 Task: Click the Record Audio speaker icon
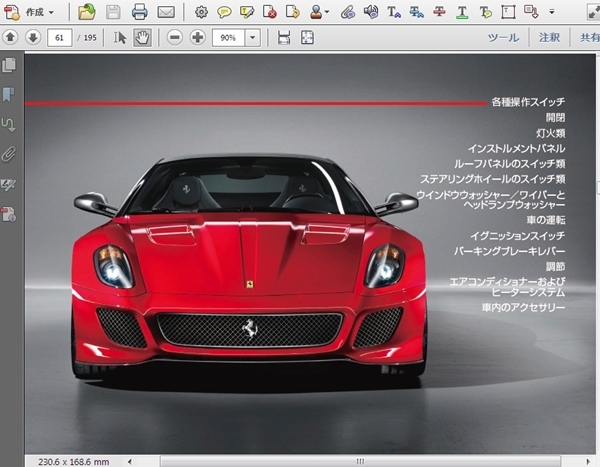[x=371, y=12]
